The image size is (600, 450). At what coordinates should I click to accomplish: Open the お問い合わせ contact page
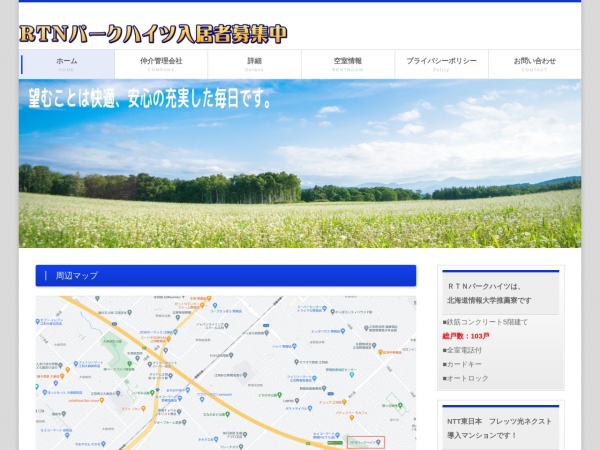(x=535, y=64)
